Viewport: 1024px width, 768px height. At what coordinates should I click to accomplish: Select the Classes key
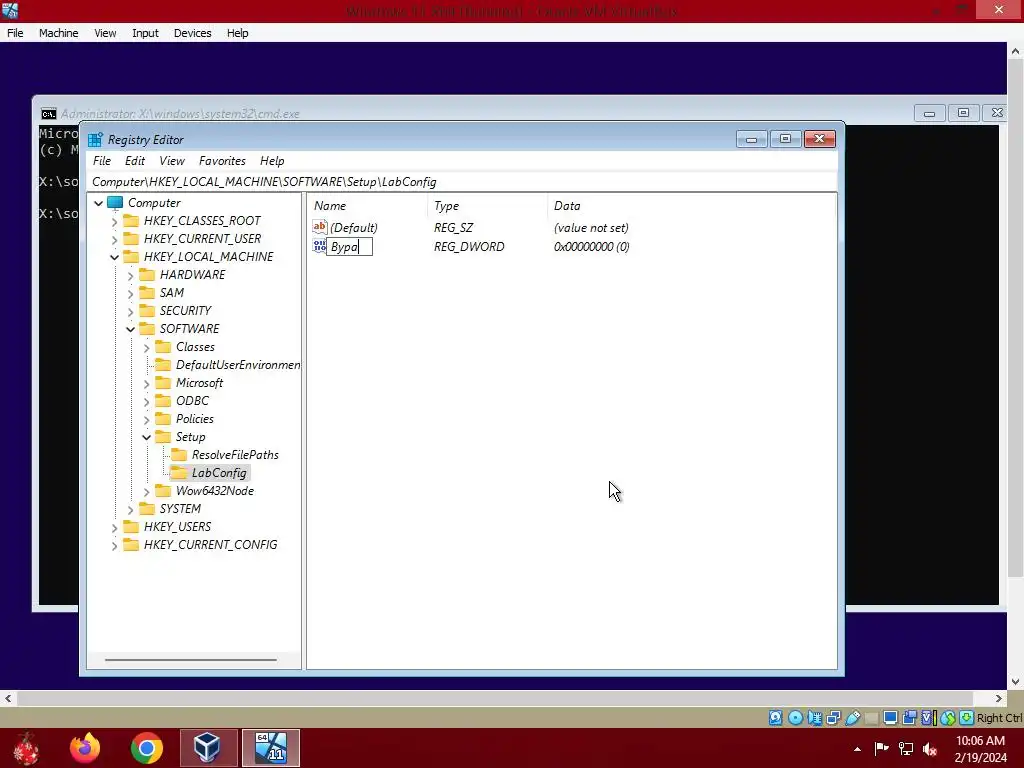(195, 347)
